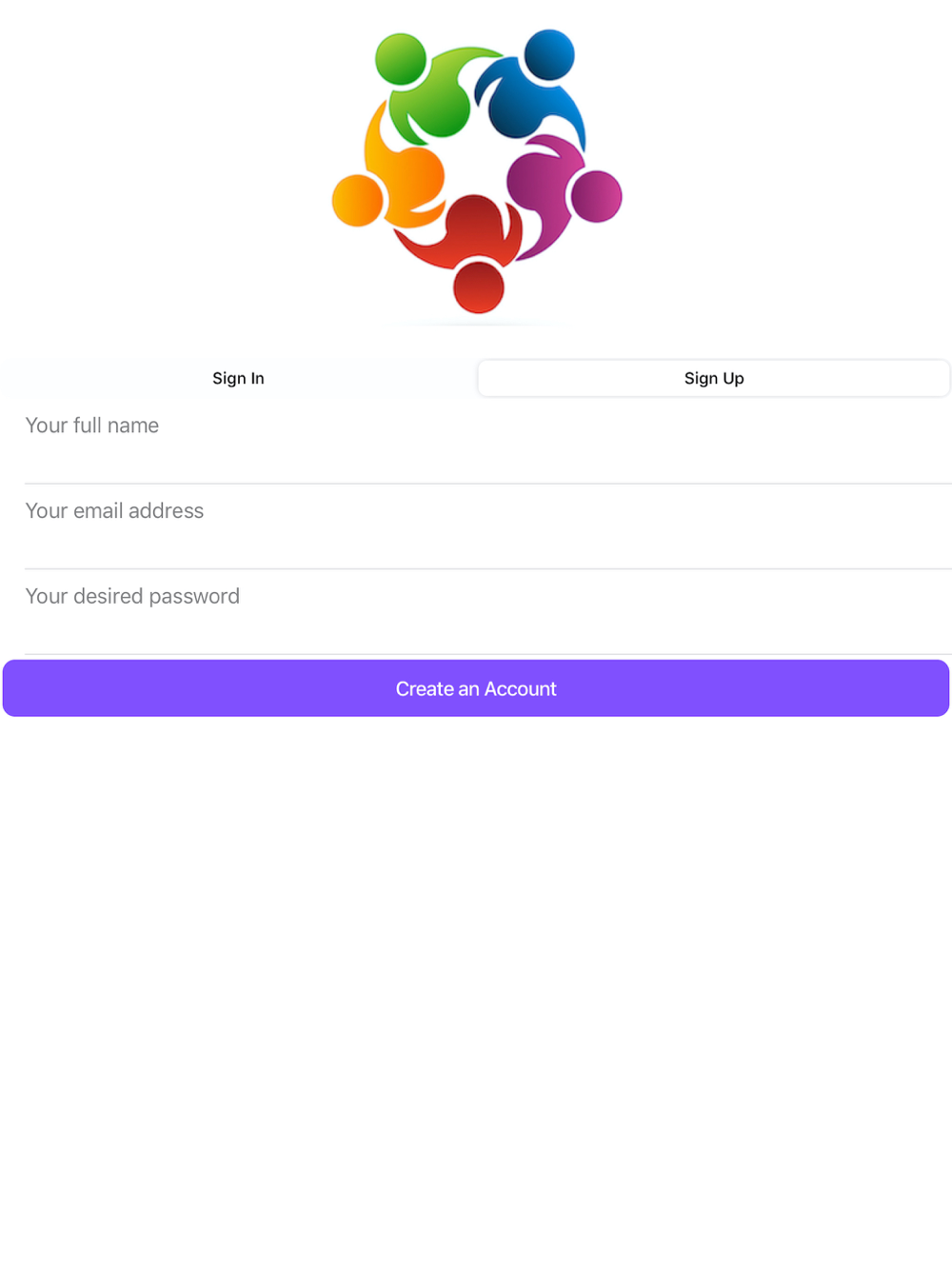Tap the Create an Account button
This screenshot has width=952, height=1270.
pos(476,688)
